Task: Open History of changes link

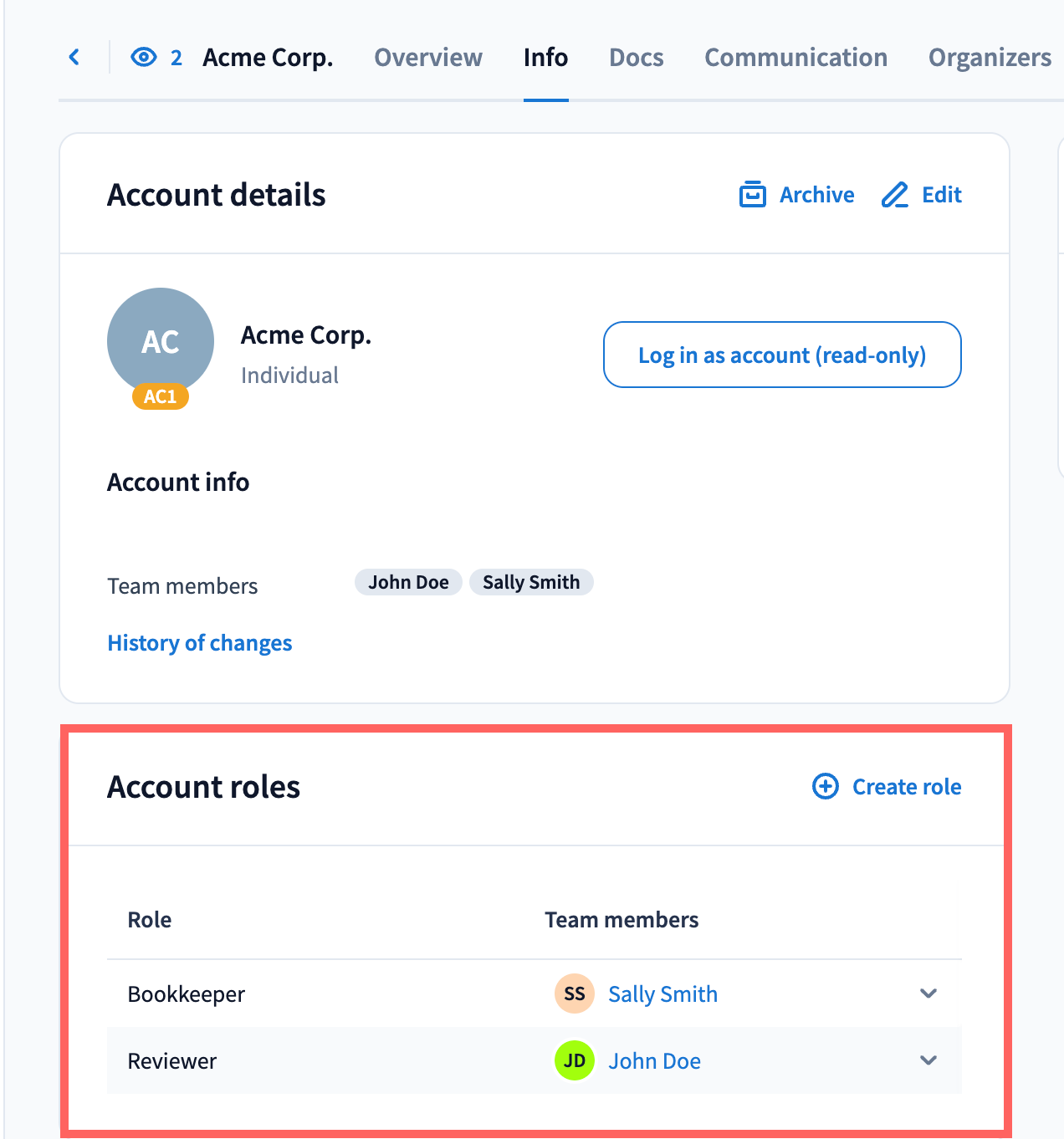Action: (x=200, y=643)
